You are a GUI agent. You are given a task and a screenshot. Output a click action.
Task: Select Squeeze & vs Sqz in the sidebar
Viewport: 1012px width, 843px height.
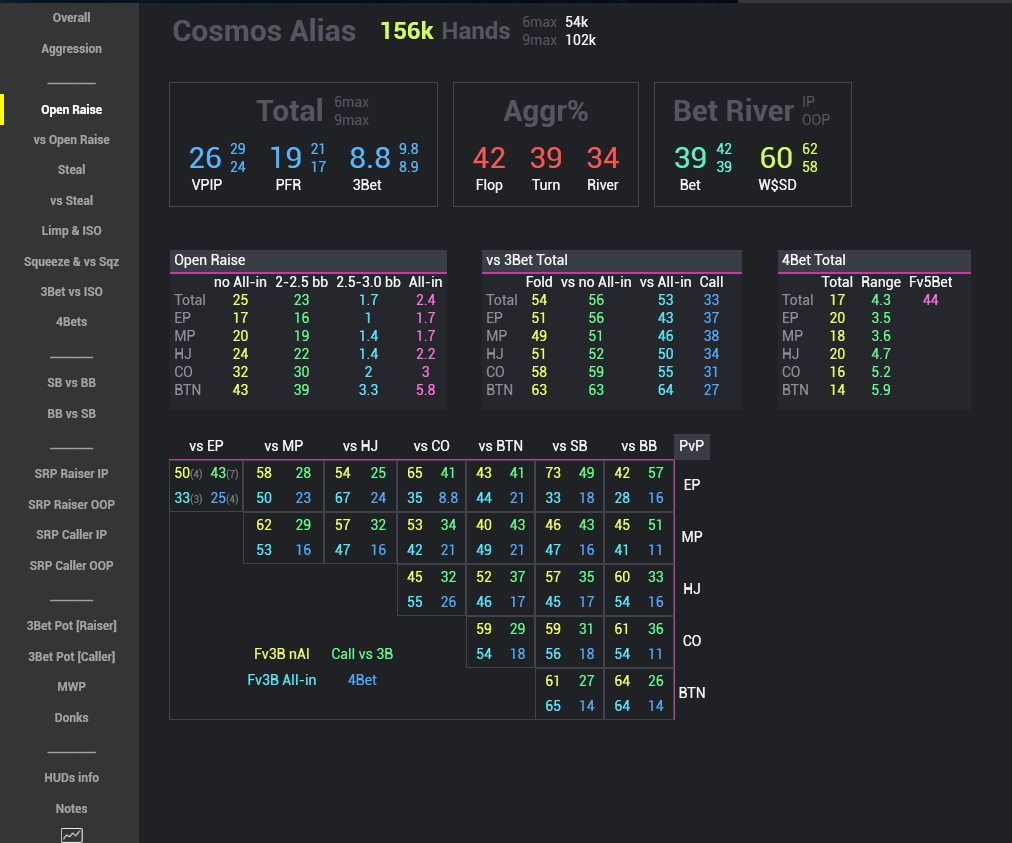pyautogui.click(x=71, y=261)
